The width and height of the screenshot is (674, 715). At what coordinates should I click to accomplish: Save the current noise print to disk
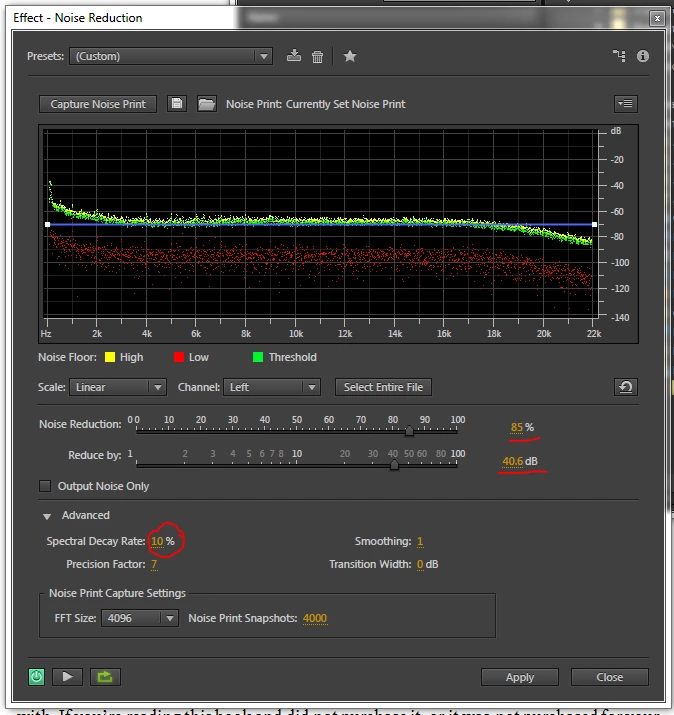(x=177, y=104)
